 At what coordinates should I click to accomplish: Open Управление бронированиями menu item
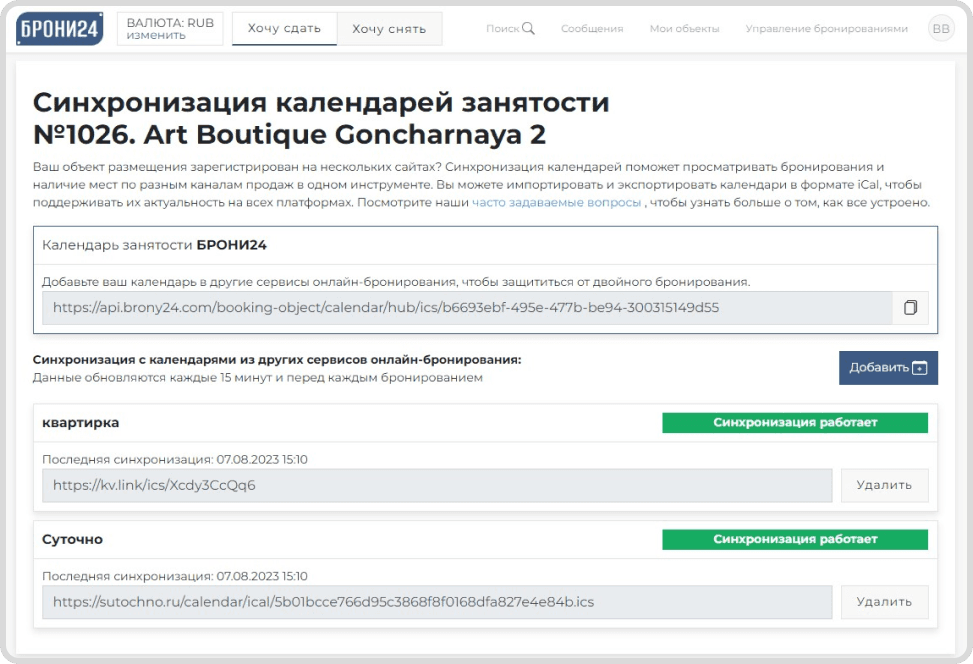827,29
